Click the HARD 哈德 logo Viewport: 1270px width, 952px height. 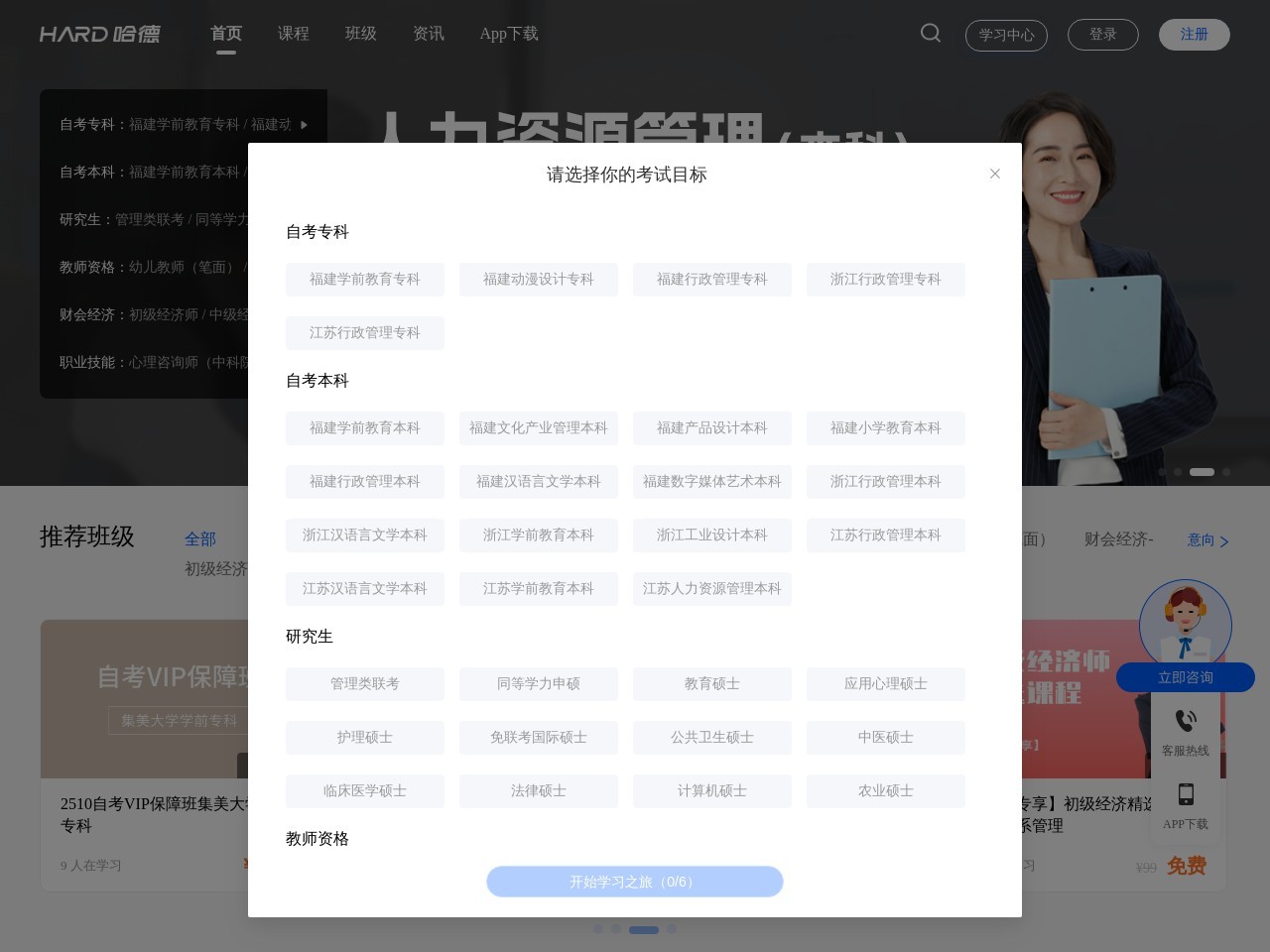[100, 33]
